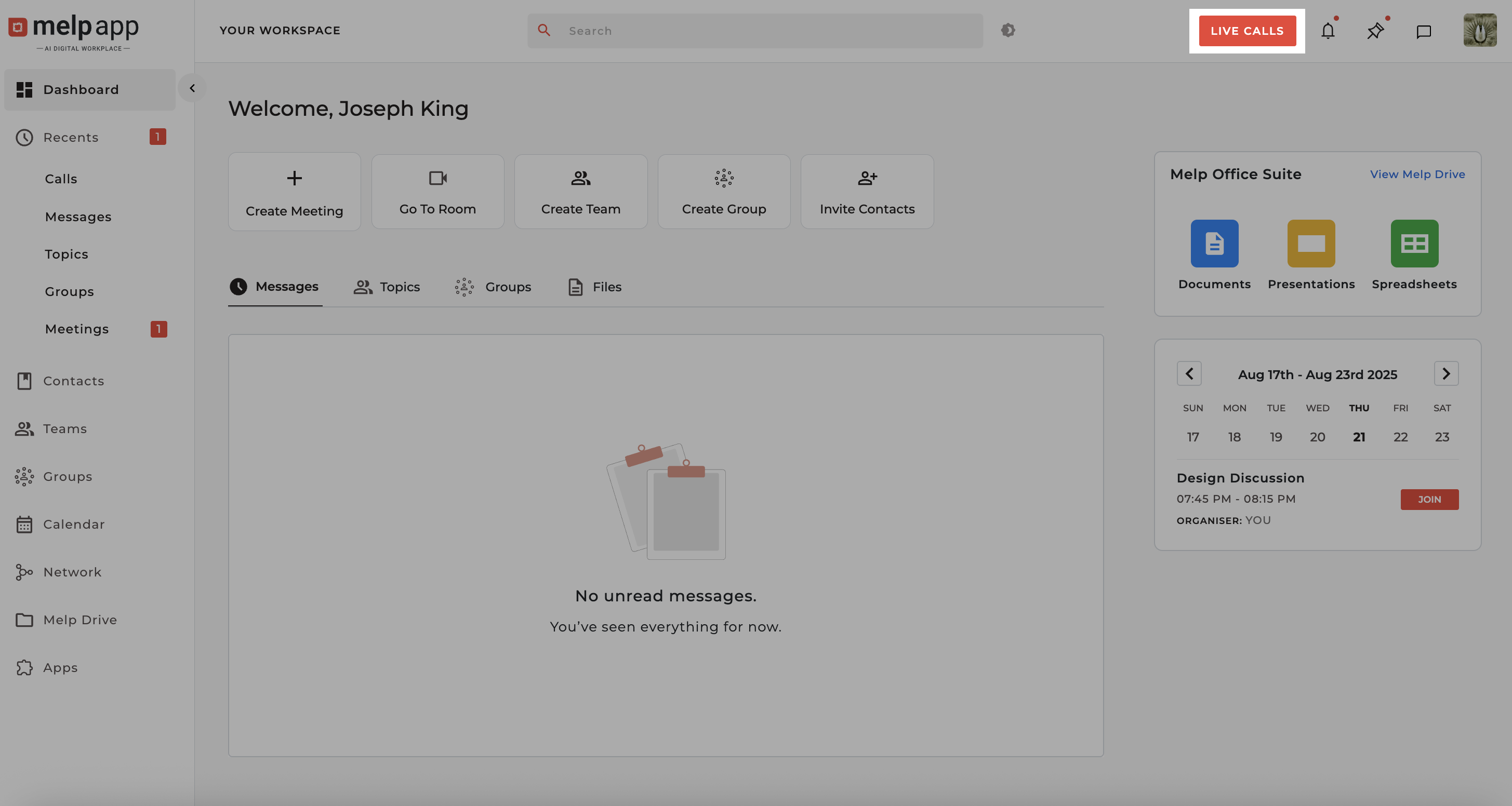Open the user profile avatar

click(x=1480, y=31)
